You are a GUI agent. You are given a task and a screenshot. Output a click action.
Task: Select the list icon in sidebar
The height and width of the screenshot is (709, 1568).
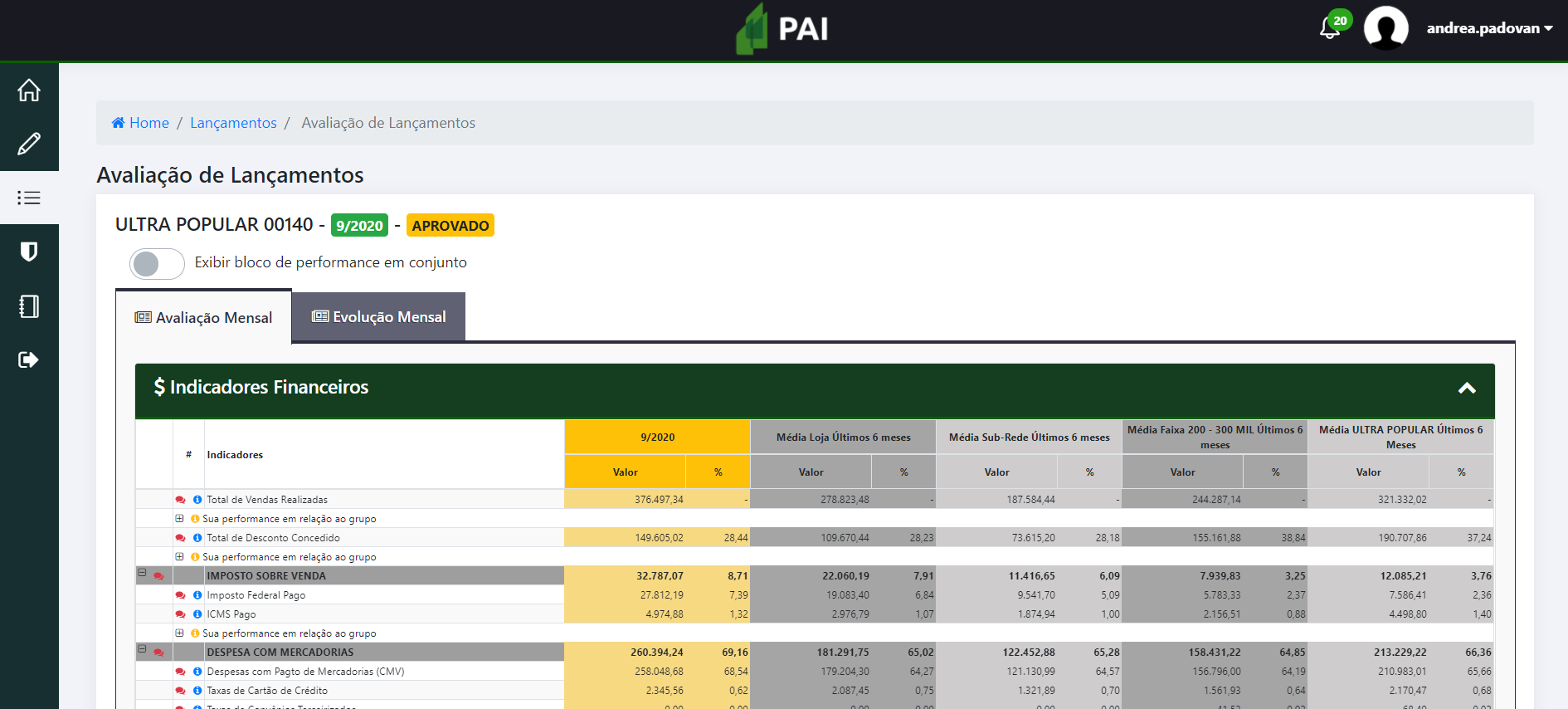29,198
